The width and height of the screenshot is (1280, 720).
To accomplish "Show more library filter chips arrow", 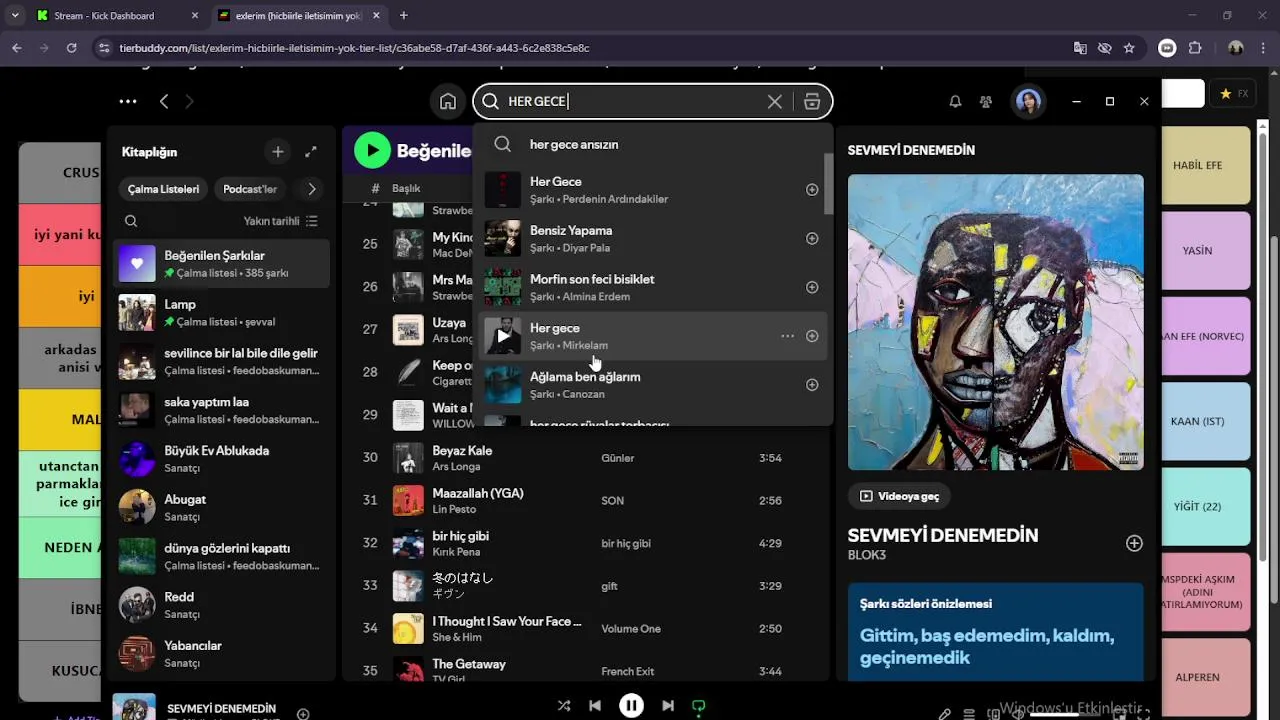I will tap(312, 189).
